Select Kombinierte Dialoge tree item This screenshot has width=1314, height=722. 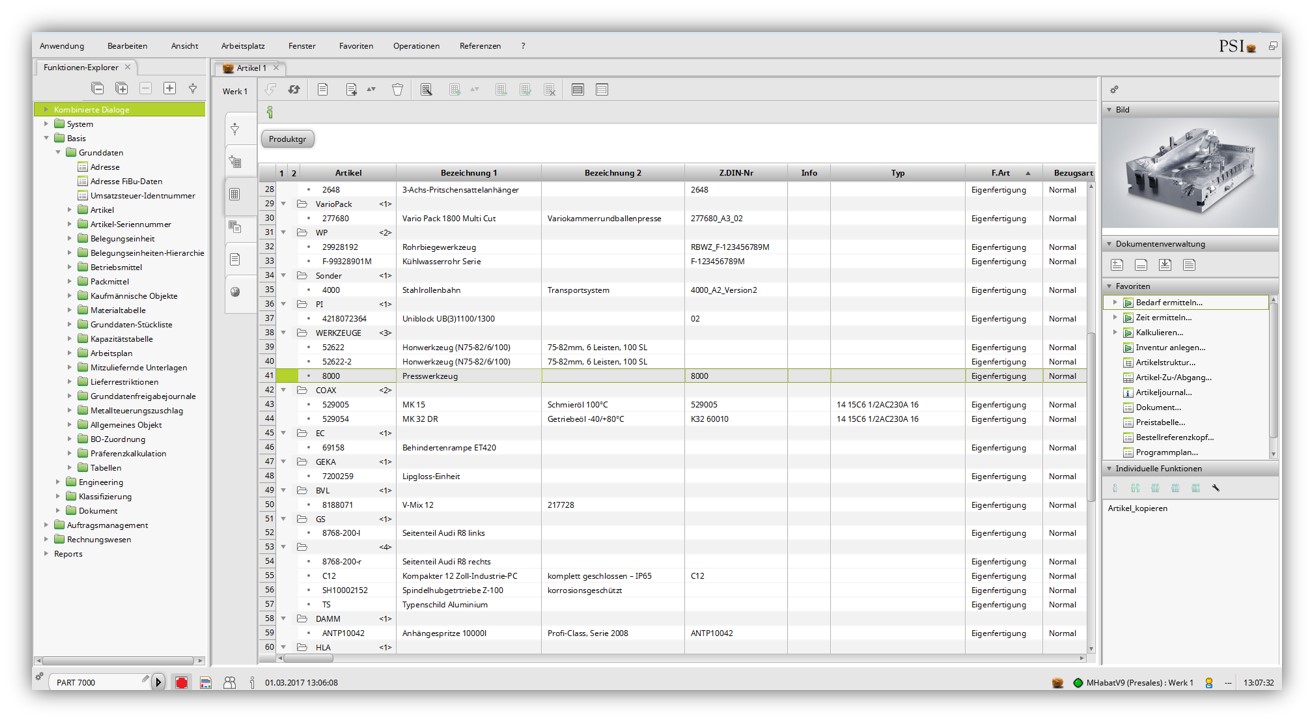coord(120,110)
